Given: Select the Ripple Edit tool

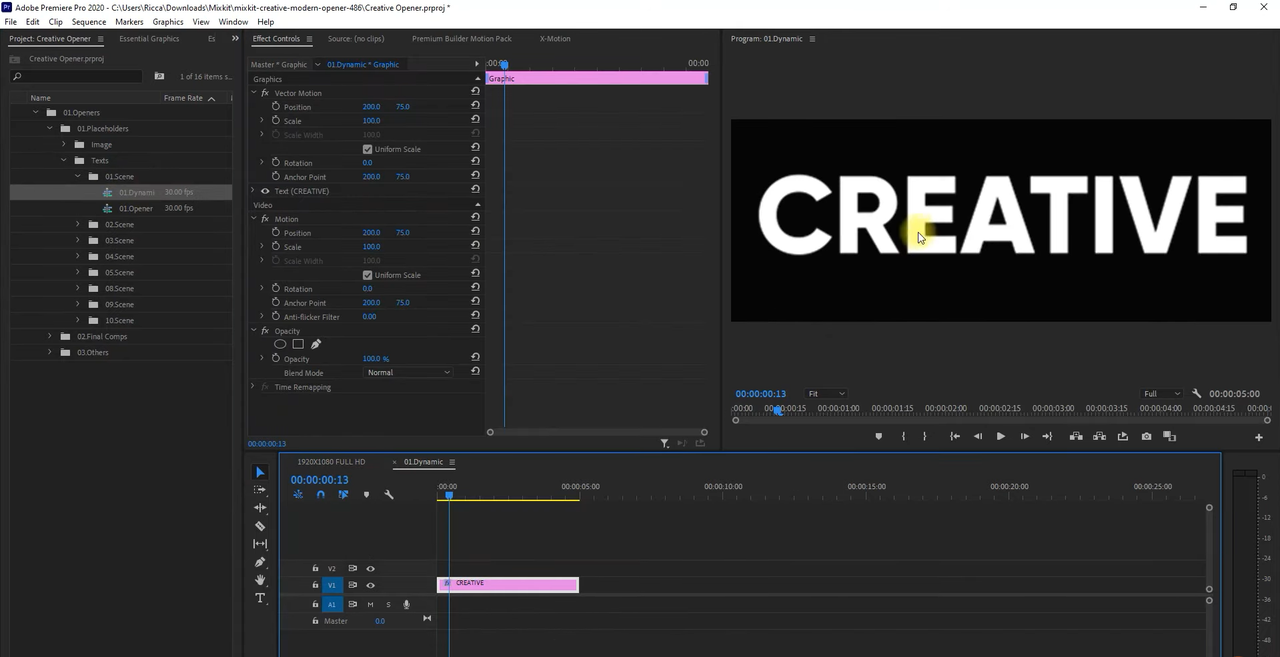Looking at the screenshot, I should pyautogui.click(x=260, y=508).
